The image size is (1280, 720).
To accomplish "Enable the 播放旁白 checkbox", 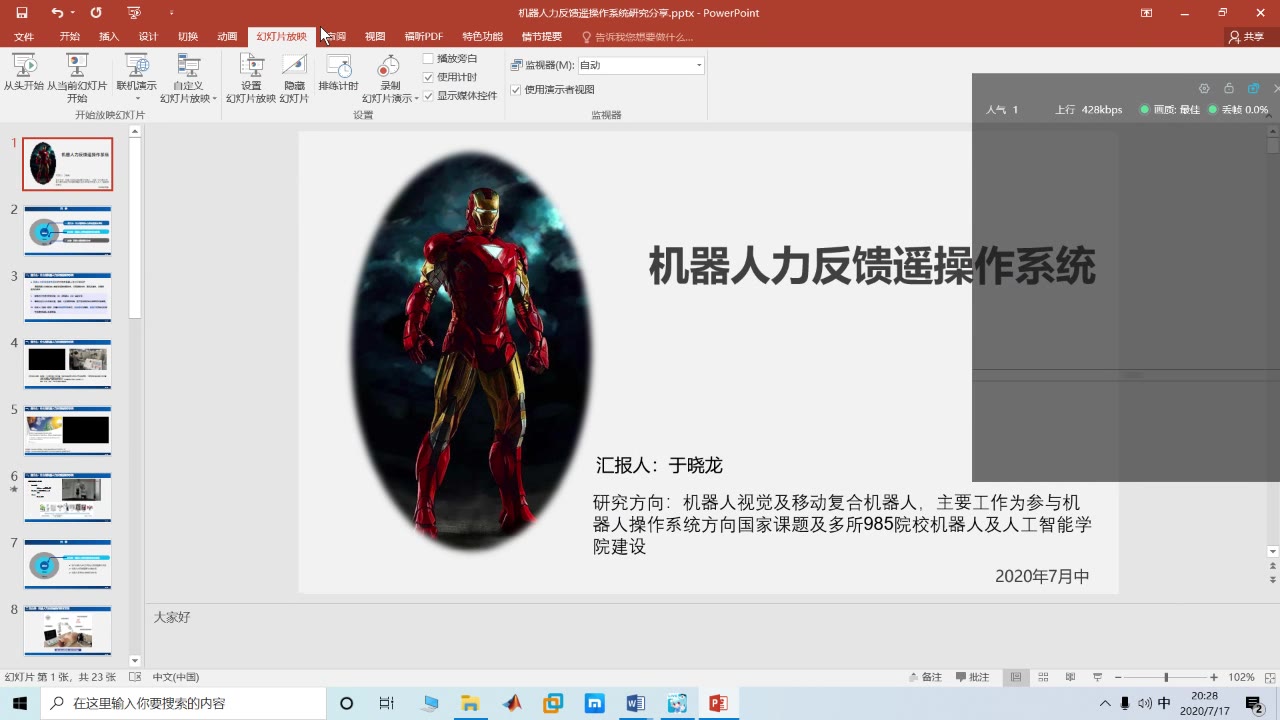I will (428, 58).
